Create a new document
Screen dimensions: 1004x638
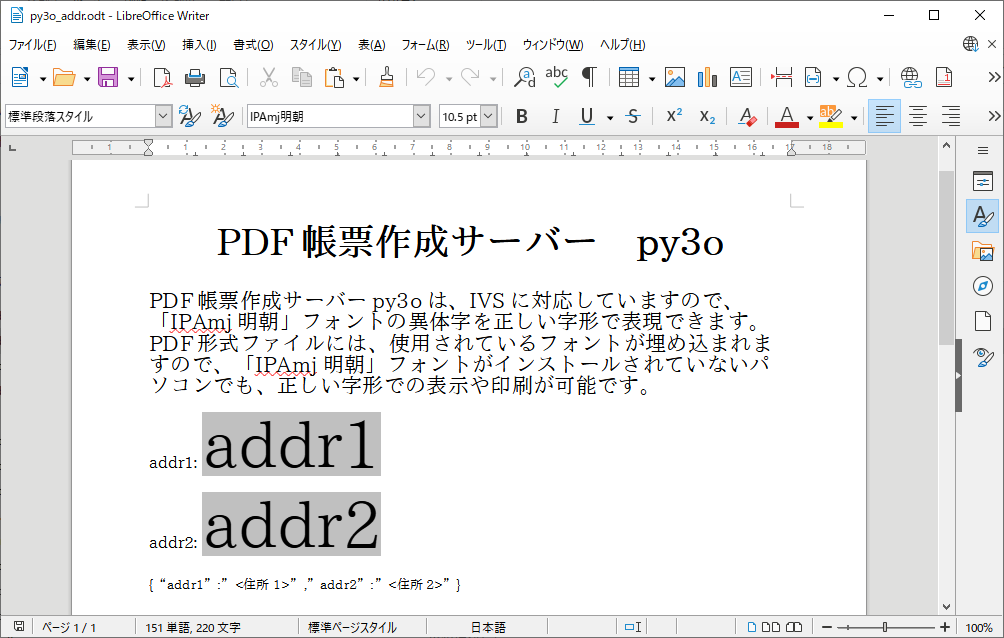[x=20, y=78]
